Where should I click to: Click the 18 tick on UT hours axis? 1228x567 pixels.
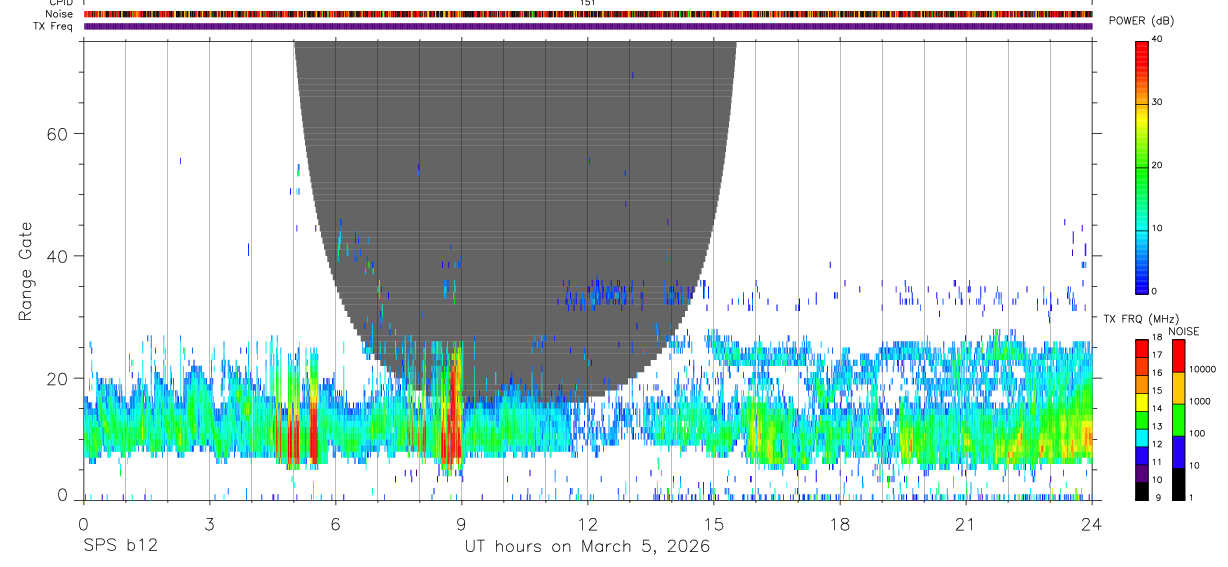[839, 524]
